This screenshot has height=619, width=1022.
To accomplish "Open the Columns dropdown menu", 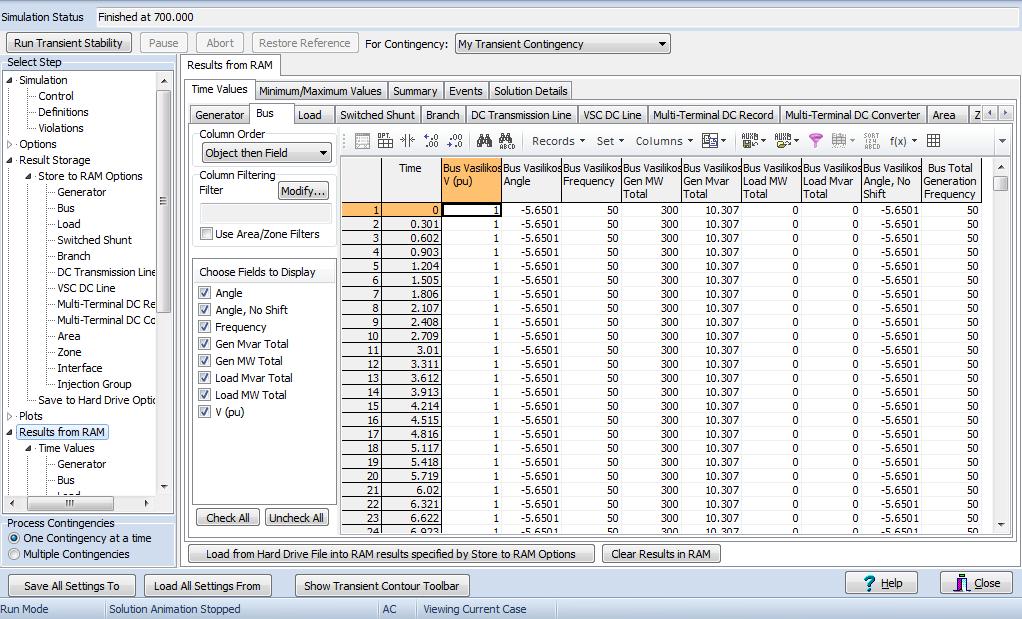I will pyautogui.click(x=664, y=141).
